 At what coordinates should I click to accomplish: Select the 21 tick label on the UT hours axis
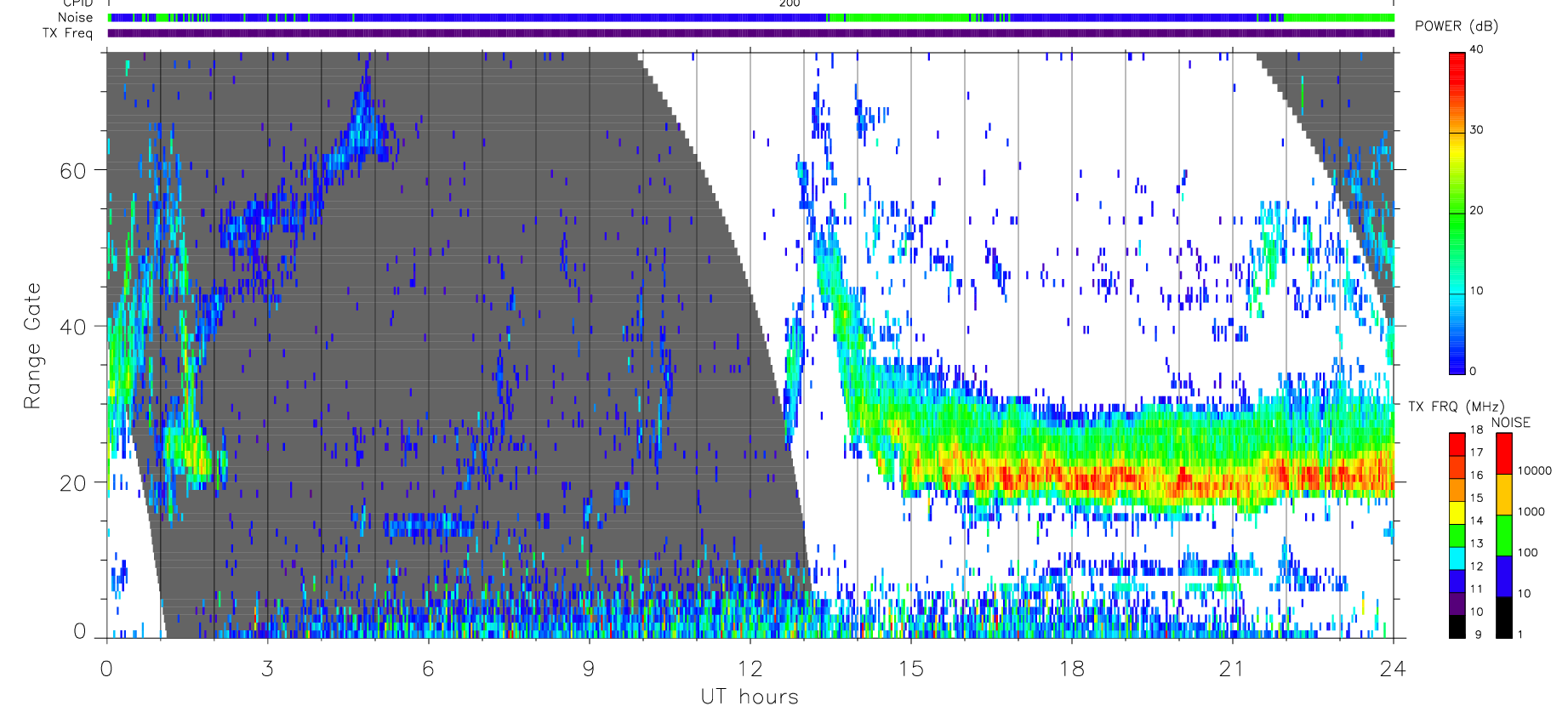tap(1232, 669)
